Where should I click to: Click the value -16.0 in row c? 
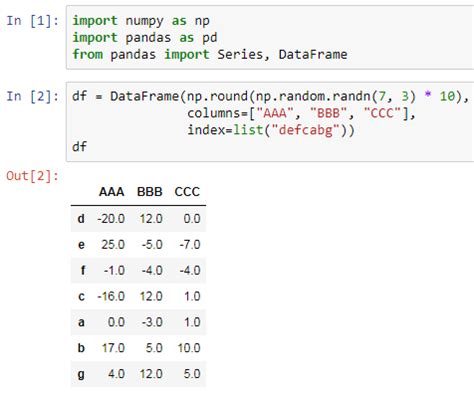111,296
